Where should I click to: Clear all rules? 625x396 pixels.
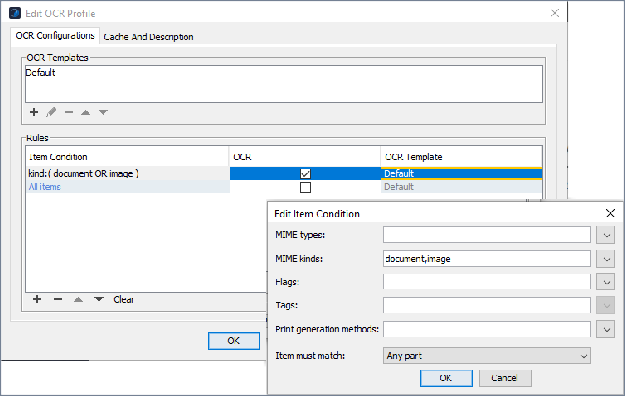123,299
